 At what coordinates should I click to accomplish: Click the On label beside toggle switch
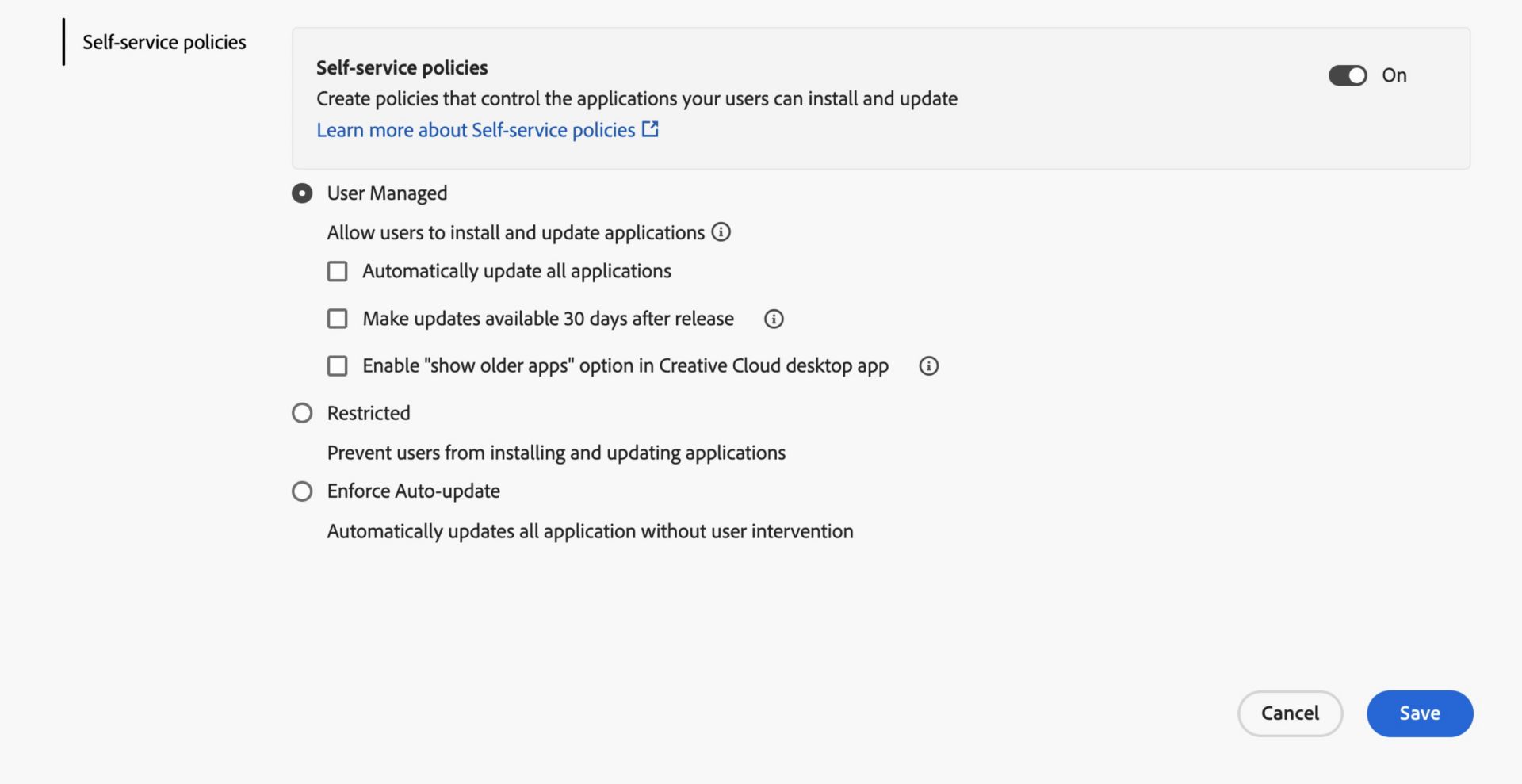click(x=1394, y=75)
